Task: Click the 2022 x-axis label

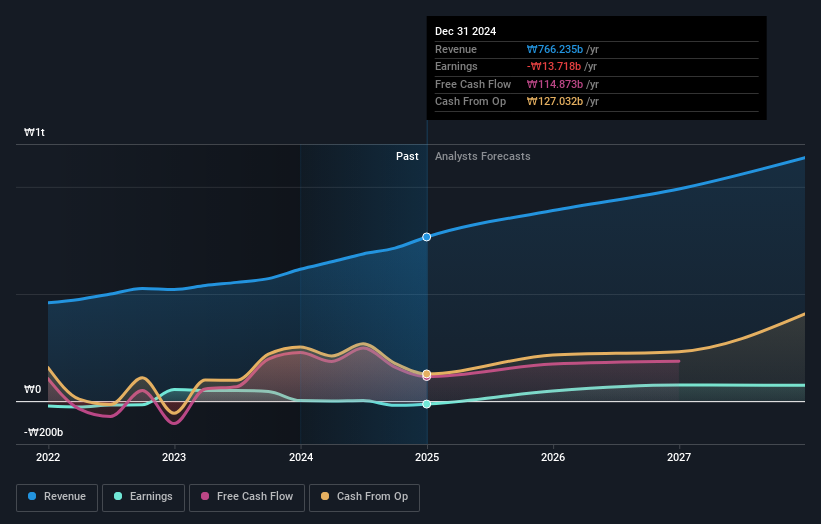Action: click(48, 458)
